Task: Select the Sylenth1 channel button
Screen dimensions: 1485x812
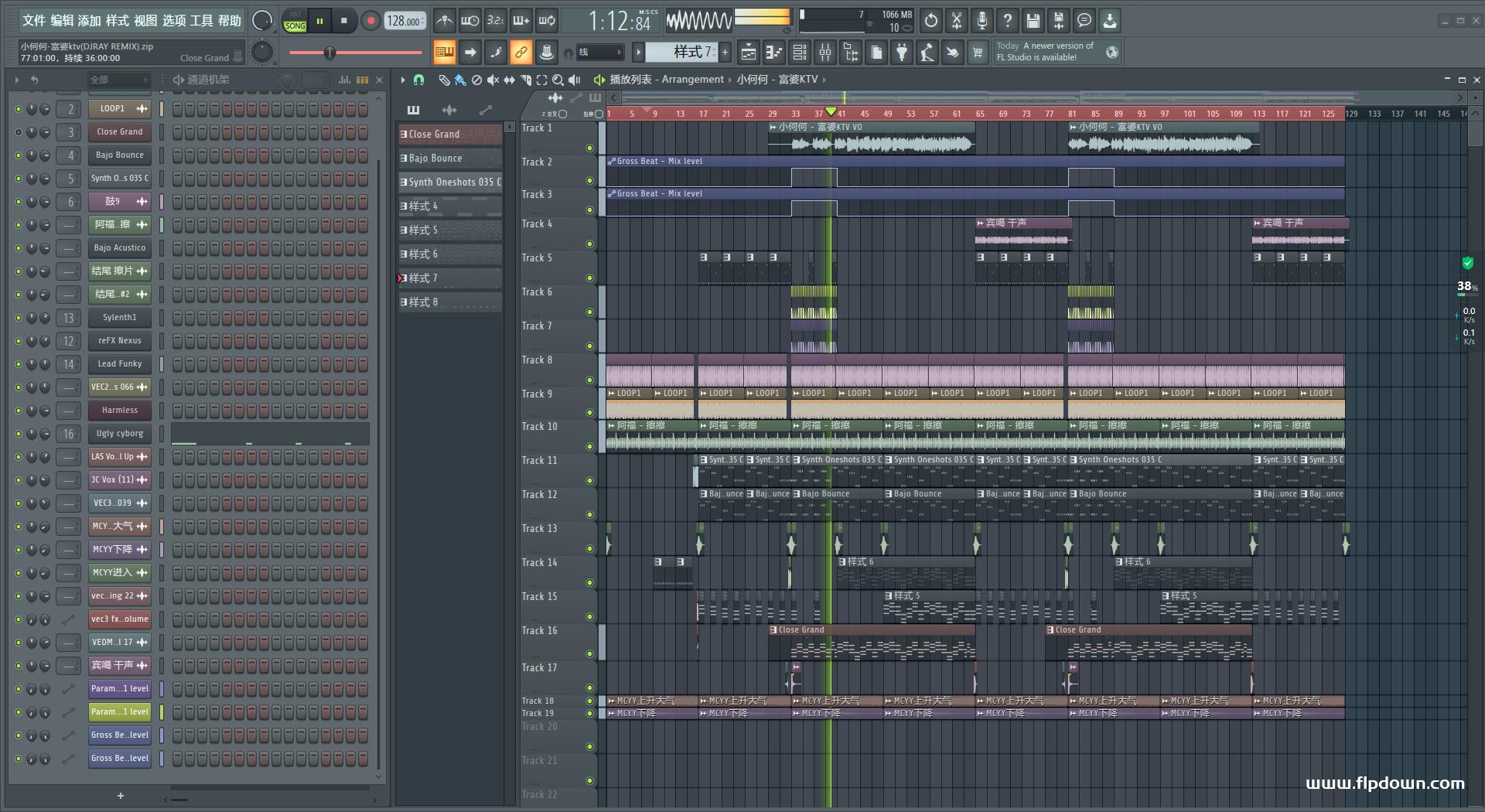Action: 120,318
